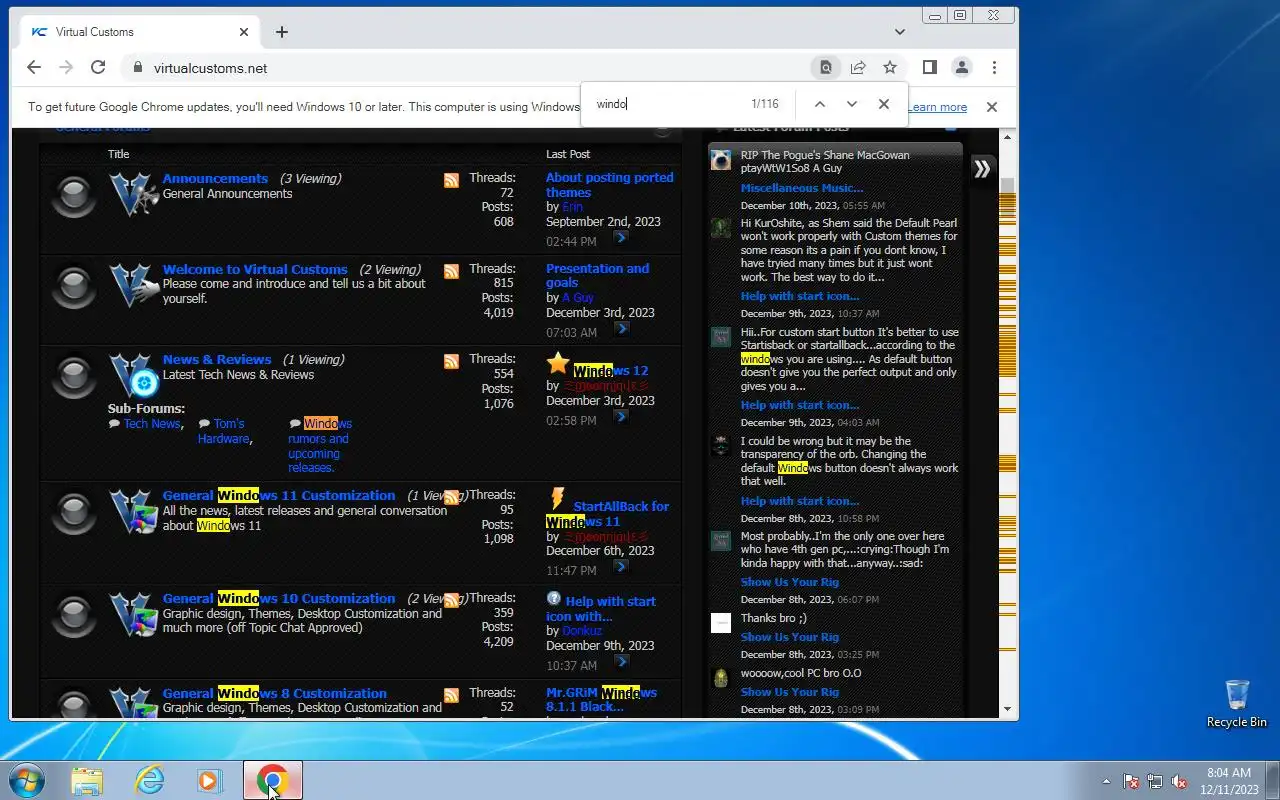Open the Welcome to Virtual Customs forum
The image size is (1280, 800).
[x=255, y=269]
